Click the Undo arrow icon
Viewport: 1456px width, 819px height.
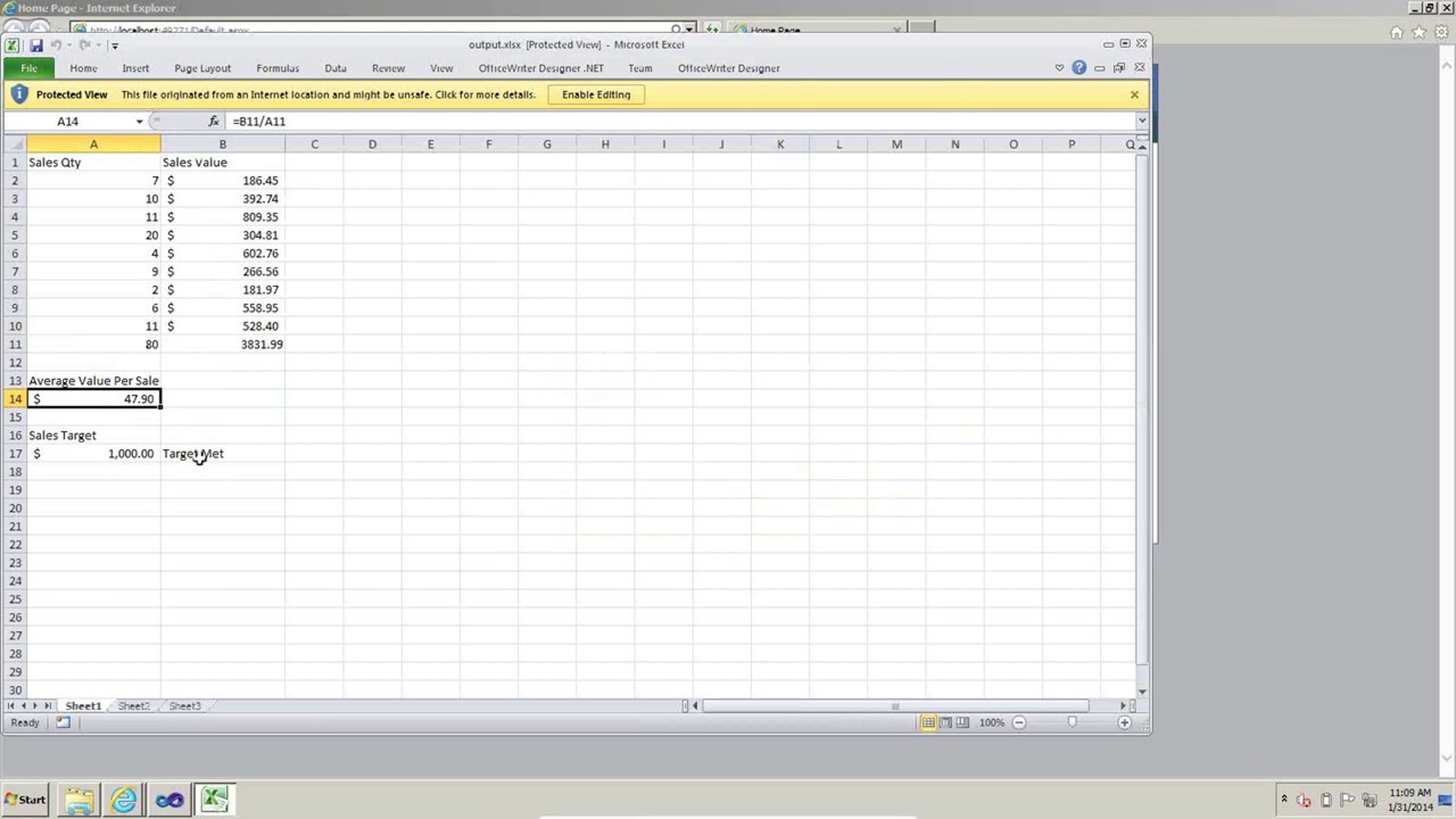(56, 45)
